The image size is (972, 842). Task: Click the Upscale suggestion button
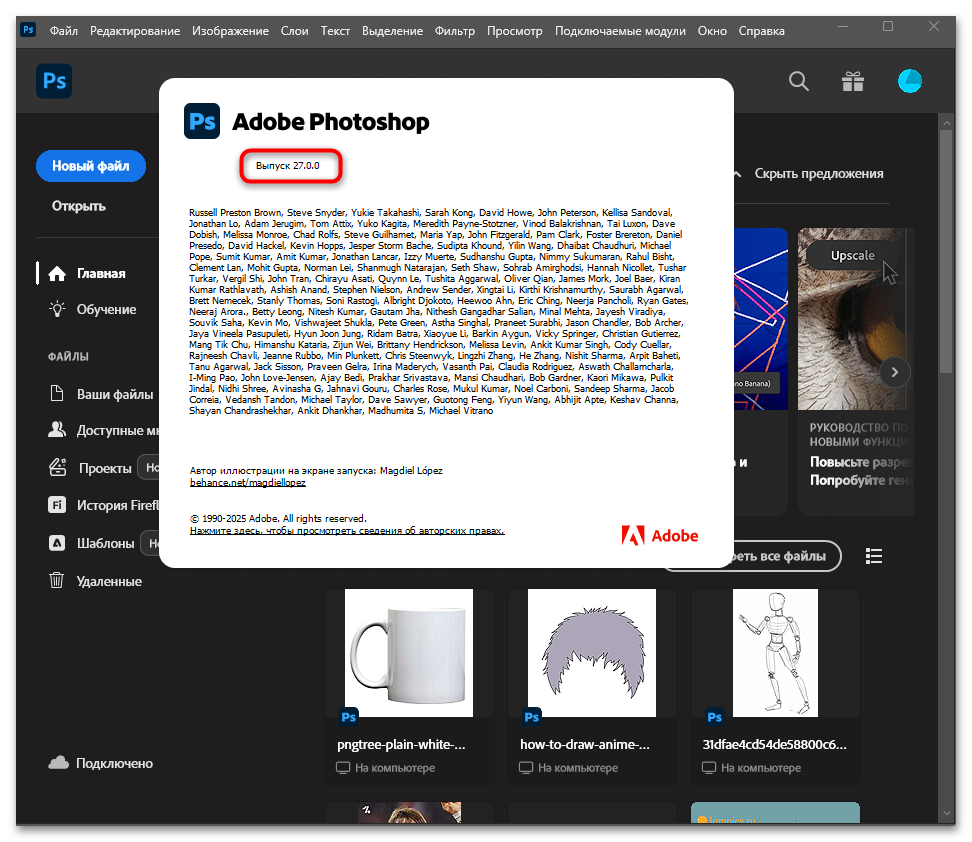coord(853,255)
